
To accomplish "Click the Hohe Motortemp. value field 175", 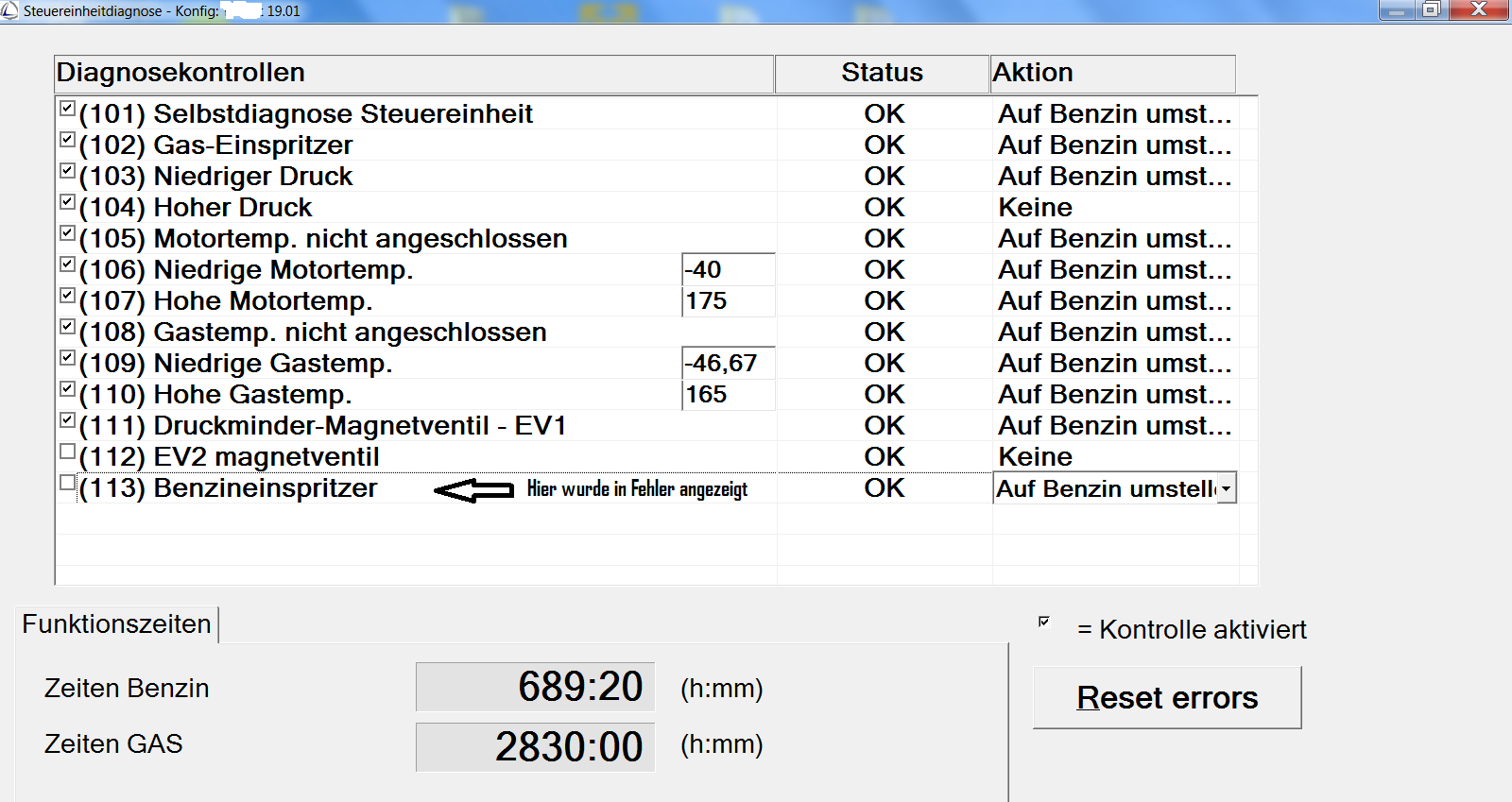I will click(728, 300).
